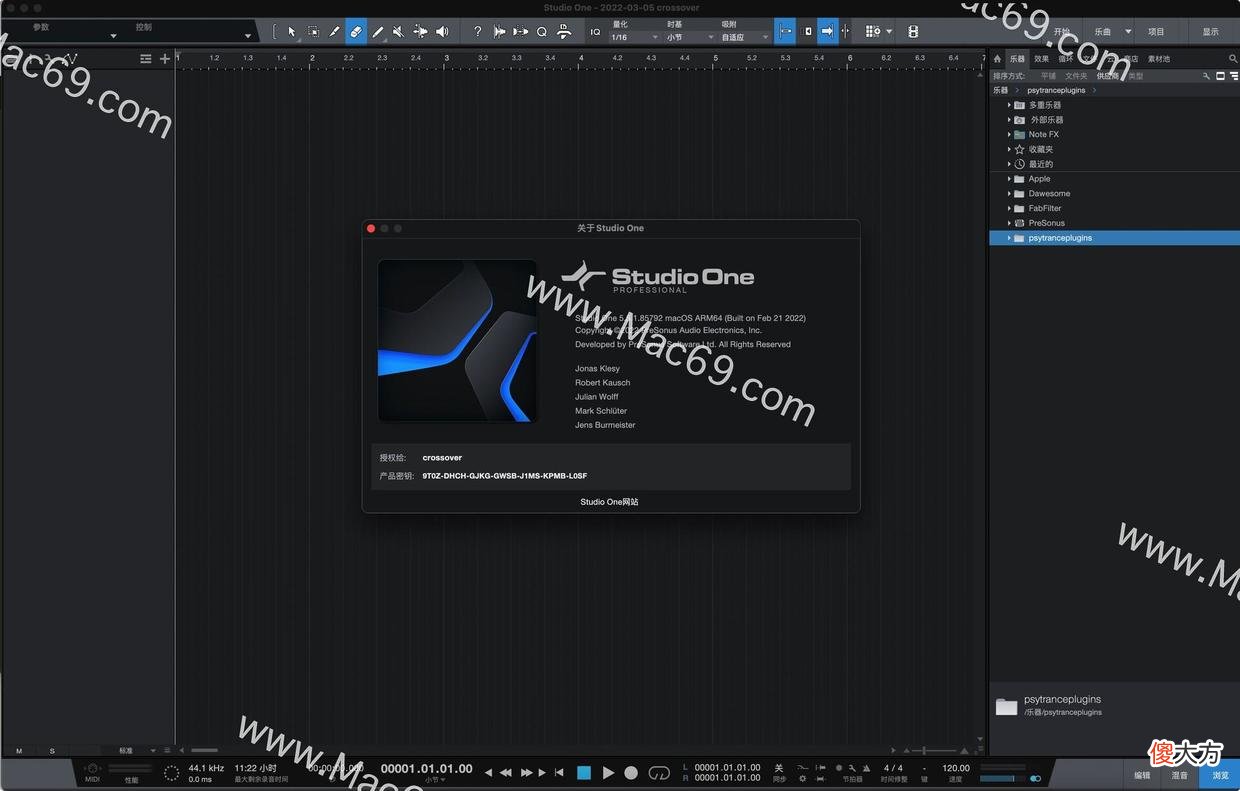This screenshot has height=791, width=1240.
Task: Click the Stop transport button
Action: point(584,772)
